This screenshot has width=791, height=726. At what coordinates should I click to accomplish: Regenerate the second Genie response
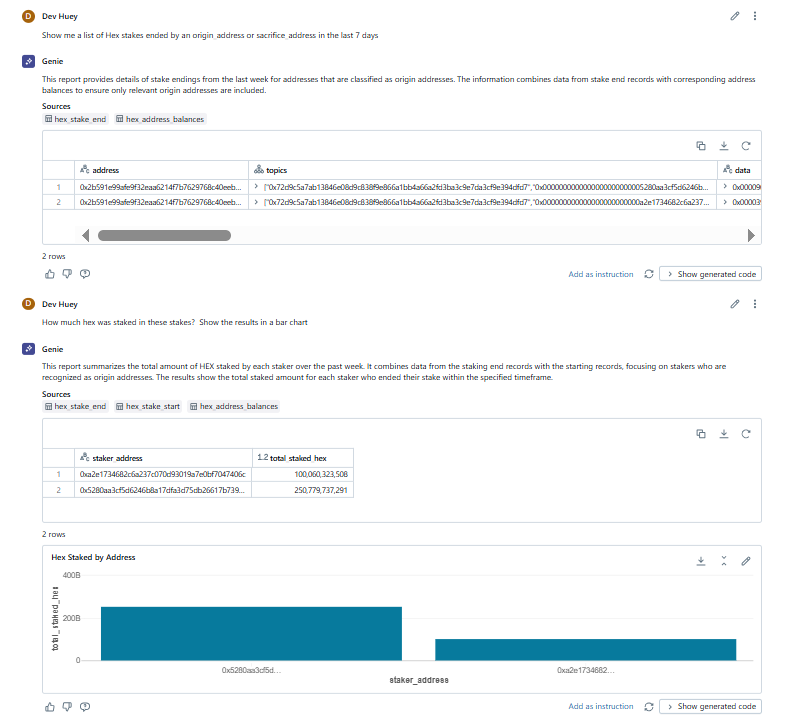coord(649,707)
